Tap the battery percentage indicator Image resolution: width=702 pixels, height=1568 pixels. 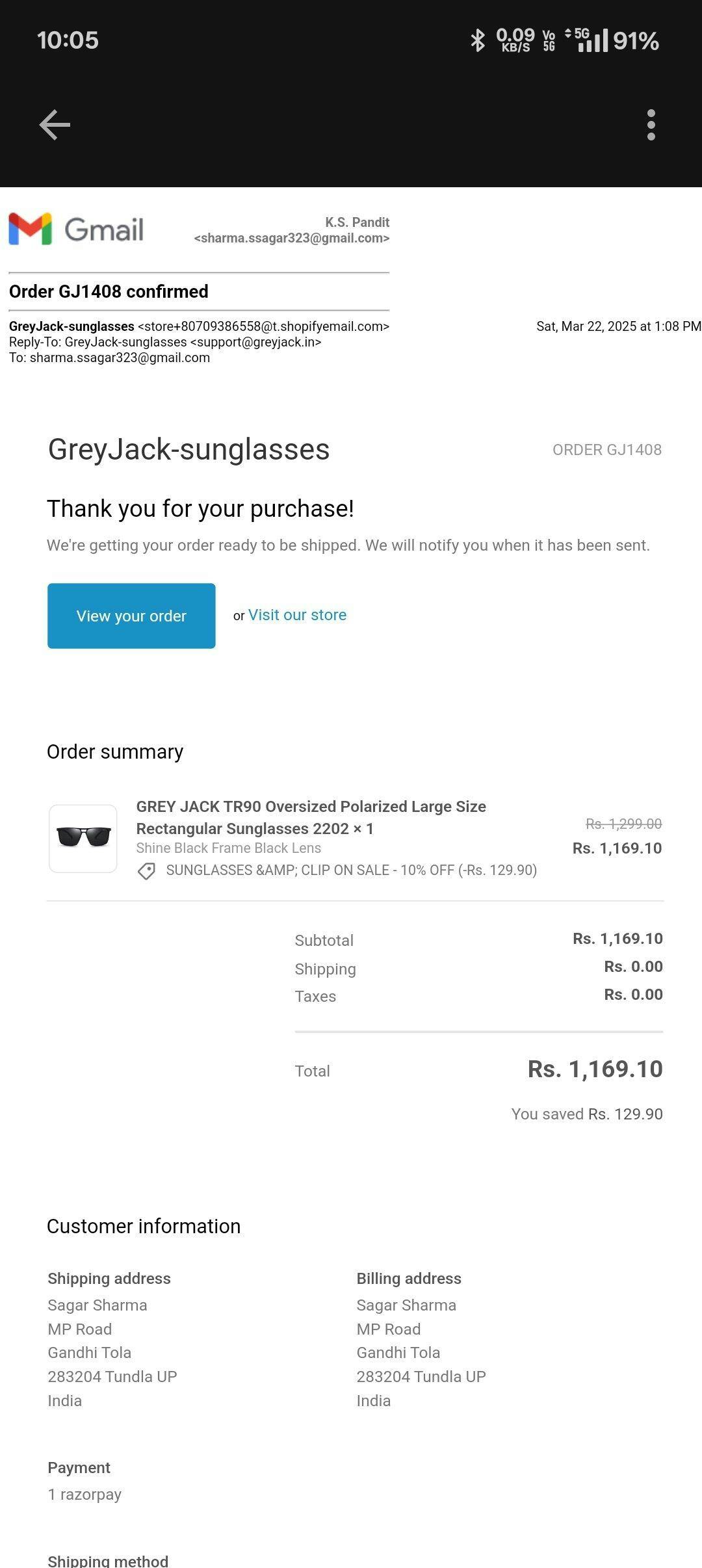point(636,41)
